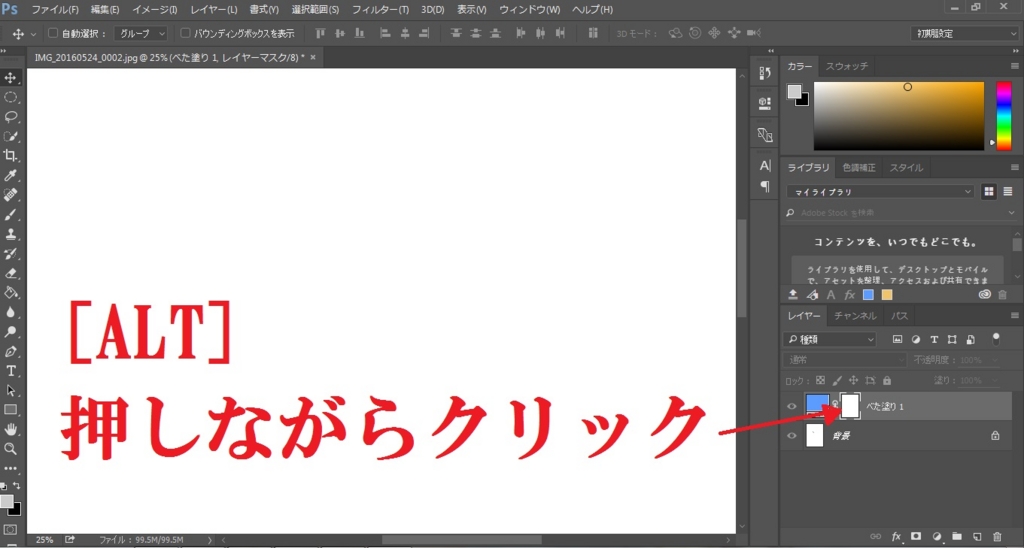This screenshot has height=548, width=1024.
Task: Select the Lasso tool
Action: (x=10, y=117)
